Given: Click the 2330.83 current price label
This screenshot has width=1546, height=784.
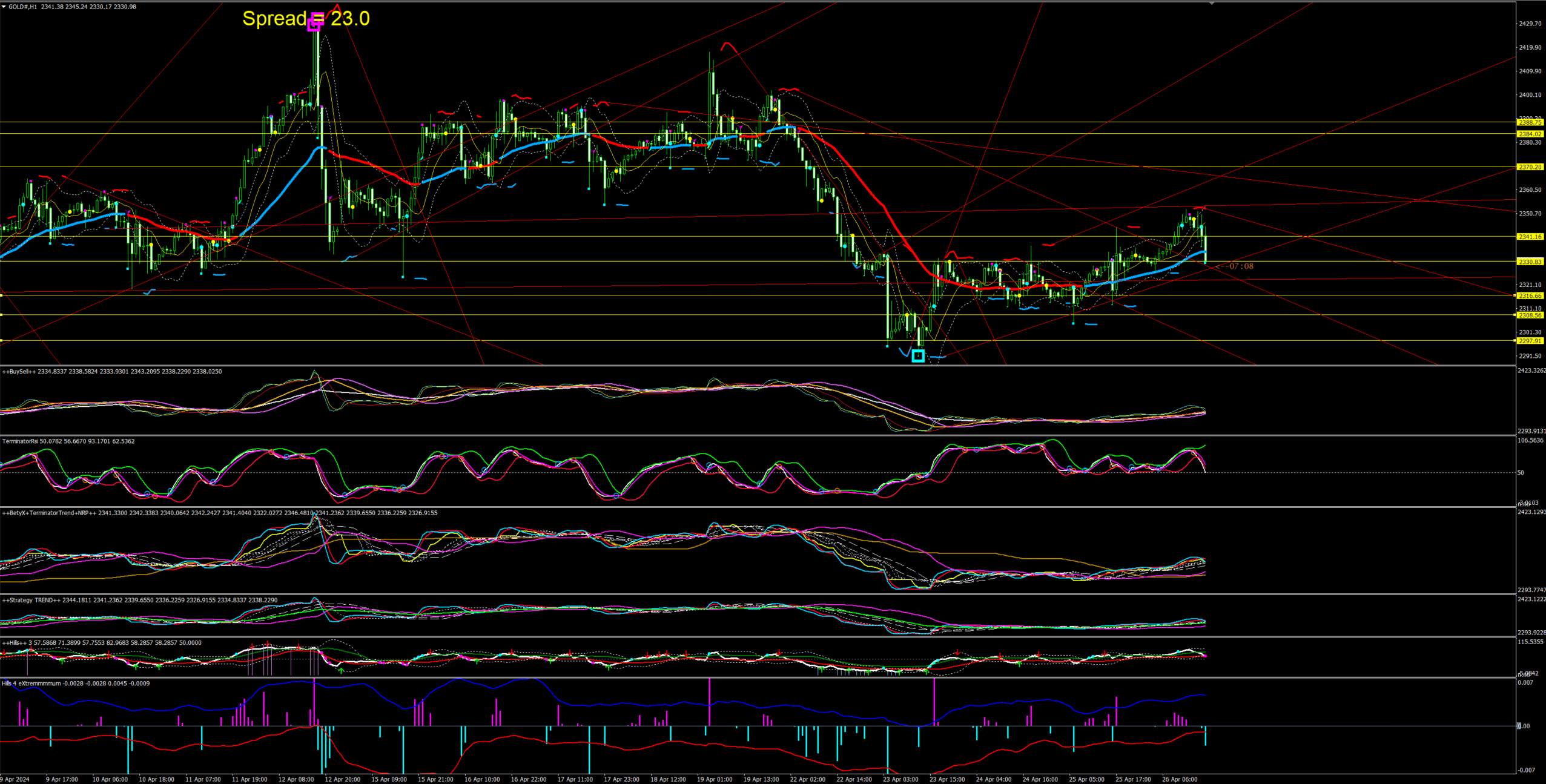Looking at the screenshot, I should click(x=1530, y=262).
